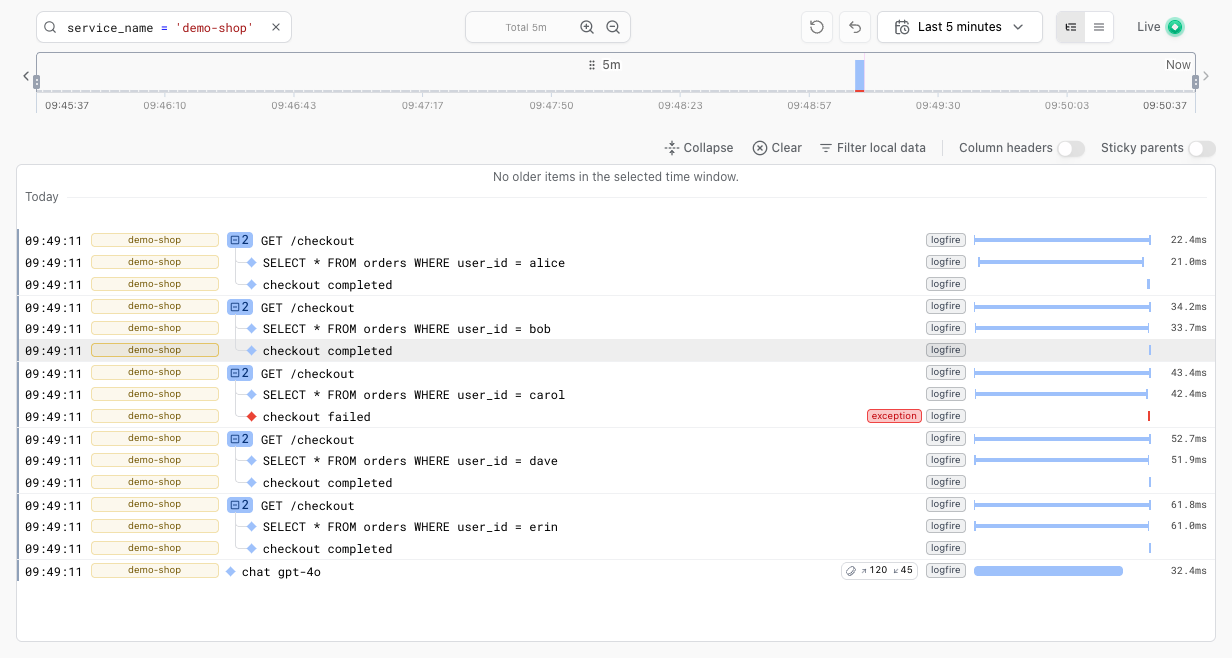The image size is (1232, 658).
Task: Open the chat gpt-4o span row
Action: coord(616,571)
